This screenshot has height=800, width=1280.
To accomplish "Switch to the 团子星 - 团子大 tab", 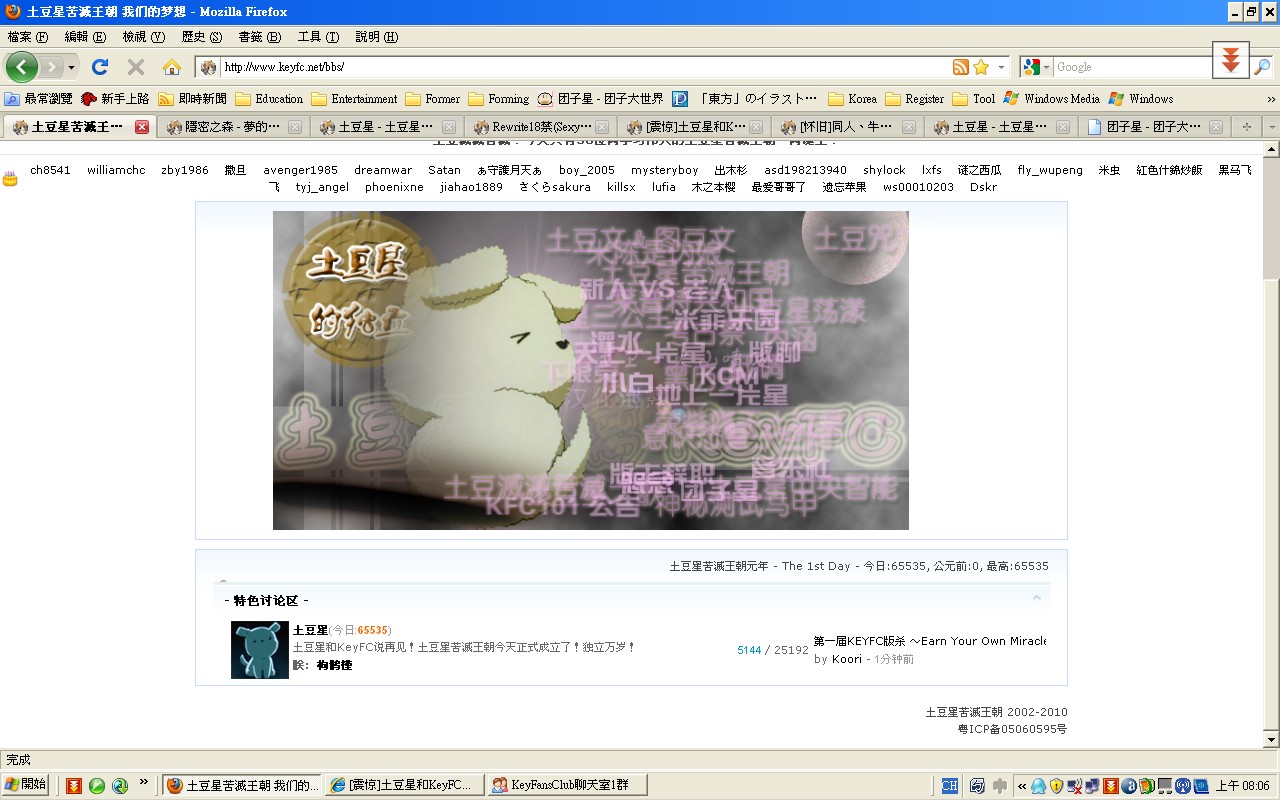I will point(1154,127).
